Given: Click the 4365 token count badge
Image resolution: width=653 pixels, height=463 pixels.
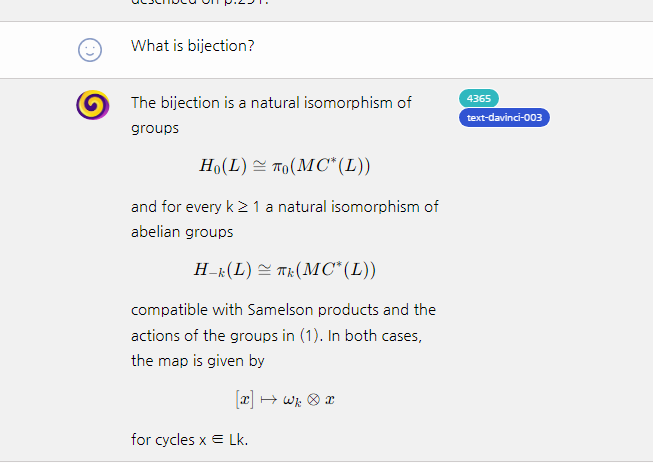Looking at the screenshot, I should (x=479, y=98).
